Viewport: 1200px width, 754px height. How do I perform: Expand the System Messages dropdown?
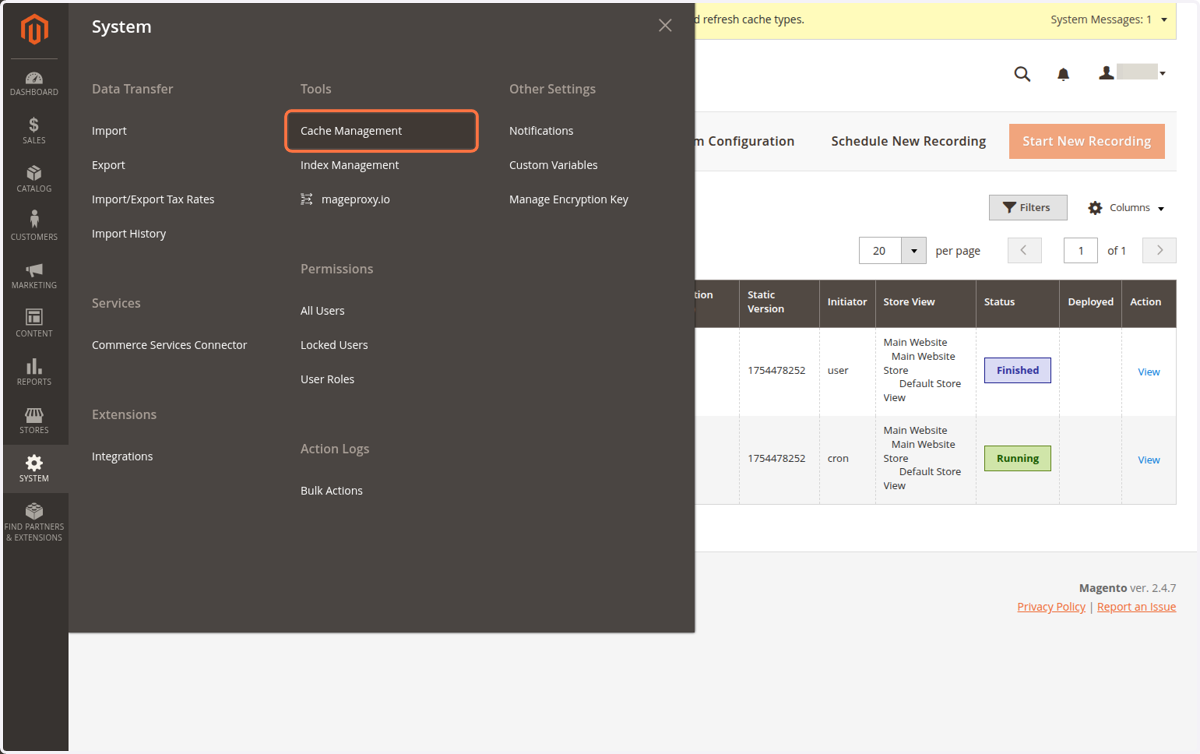(x=1110, y=20)
